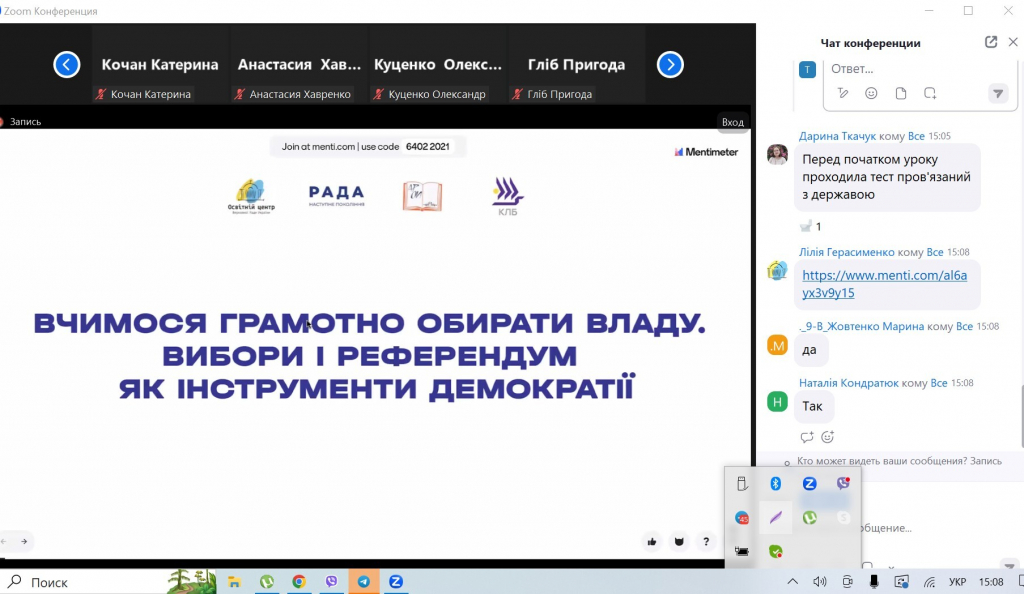Show previous participants with the left arrow
This screenshot has height=594, width=1024.
(67, 65)
